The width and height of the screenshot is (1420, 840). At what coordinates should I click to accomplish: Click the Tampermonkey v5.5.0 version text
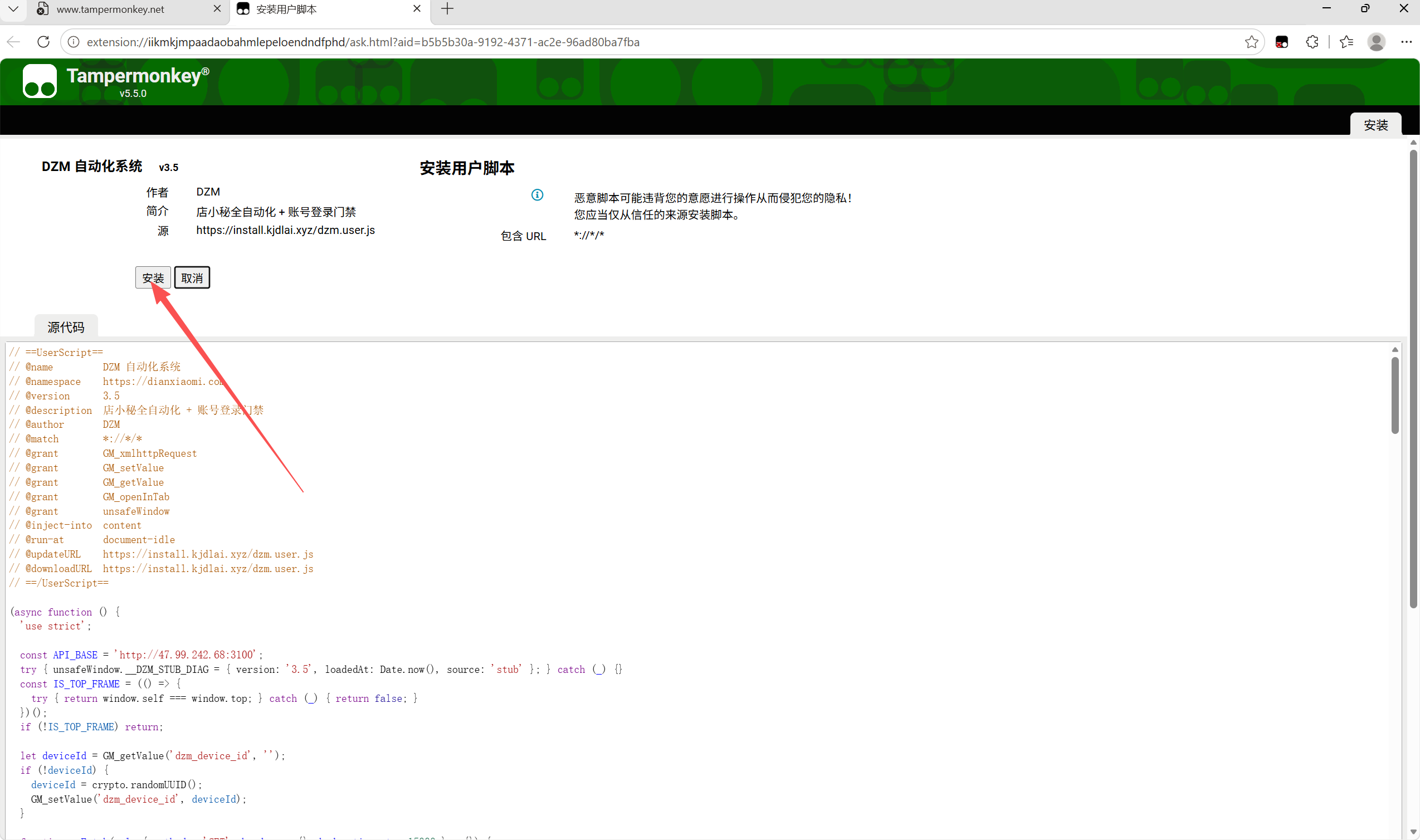pos(133,94)
